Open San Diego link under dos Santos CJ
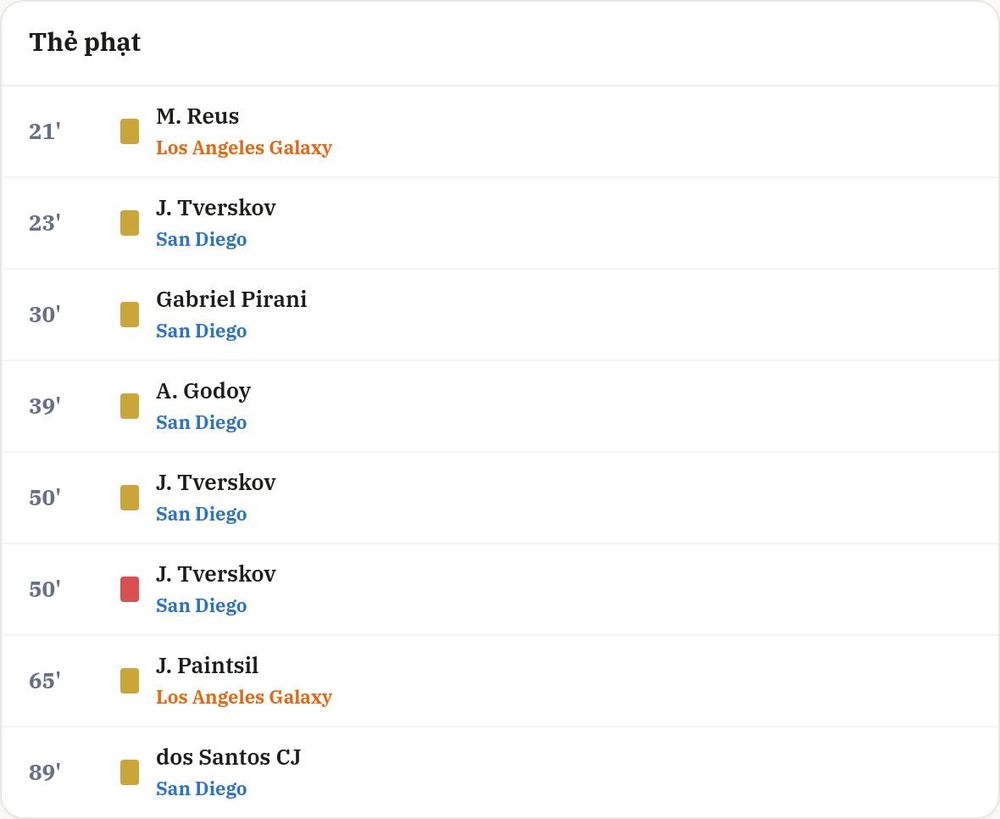 point(202,788)
